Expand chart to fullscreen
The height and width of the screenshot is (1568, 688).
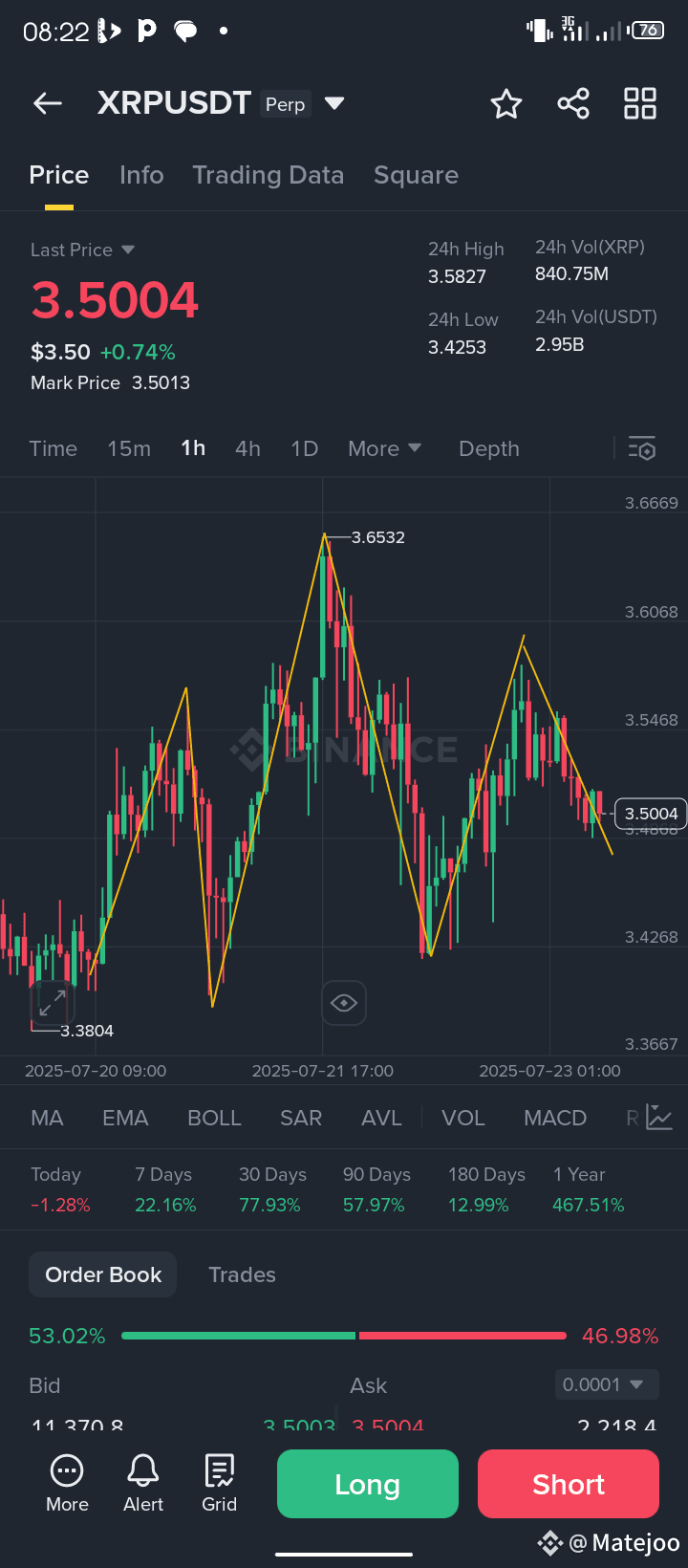point(52,1003)
